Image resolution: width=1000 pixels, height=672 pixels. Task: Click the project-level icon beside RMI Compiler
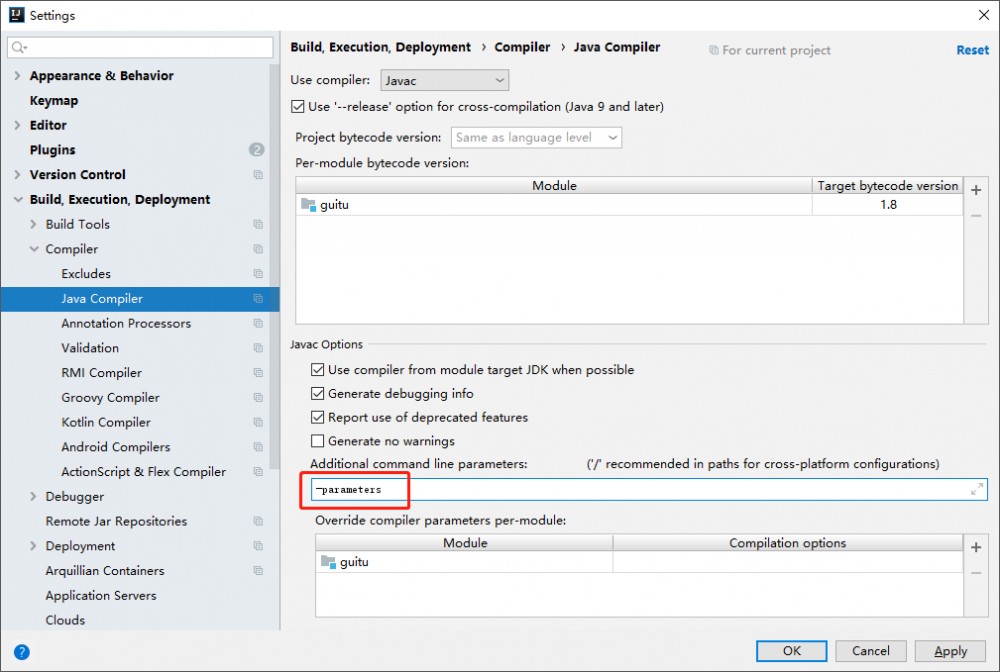coord(258,373)
